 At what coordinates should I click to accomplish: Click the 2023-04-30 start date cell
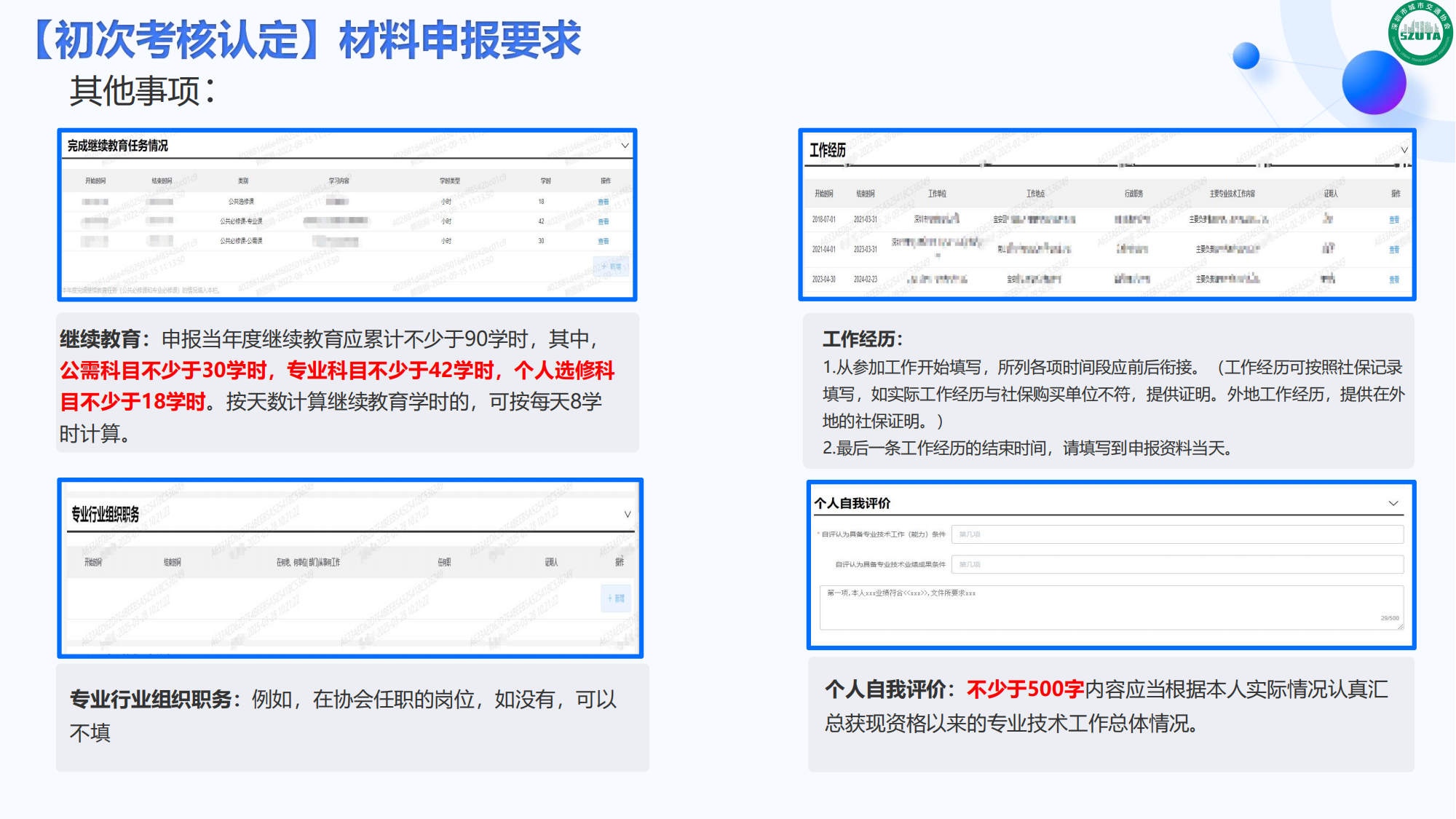[824, 280]
